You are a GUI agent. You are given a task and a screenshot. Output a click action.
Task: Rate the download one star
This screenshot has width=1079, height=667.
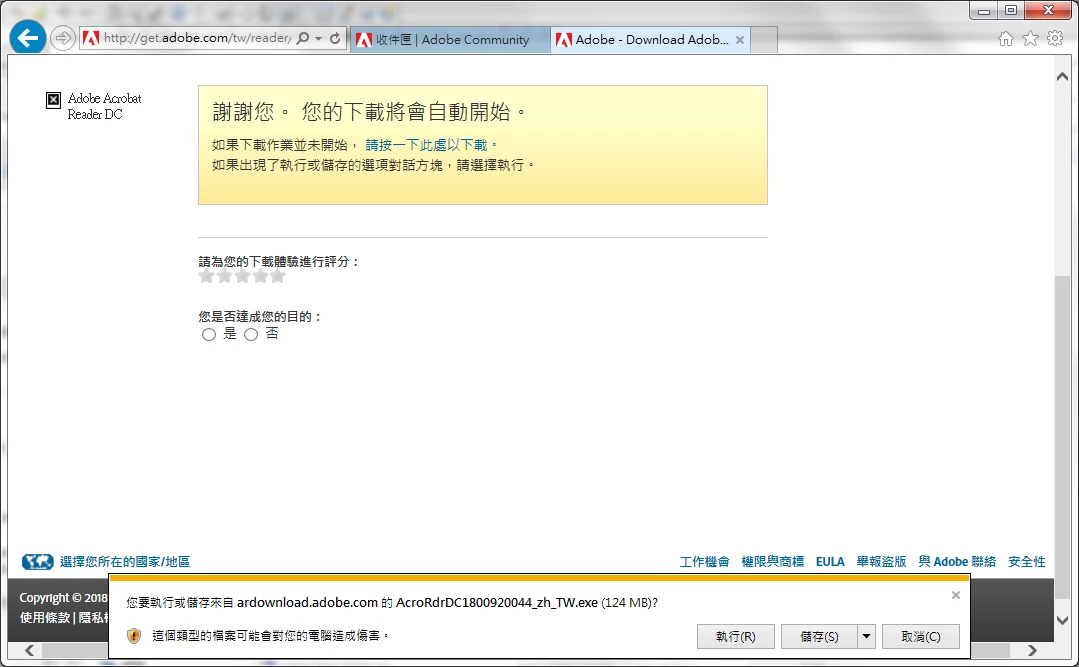pos(206,276)
